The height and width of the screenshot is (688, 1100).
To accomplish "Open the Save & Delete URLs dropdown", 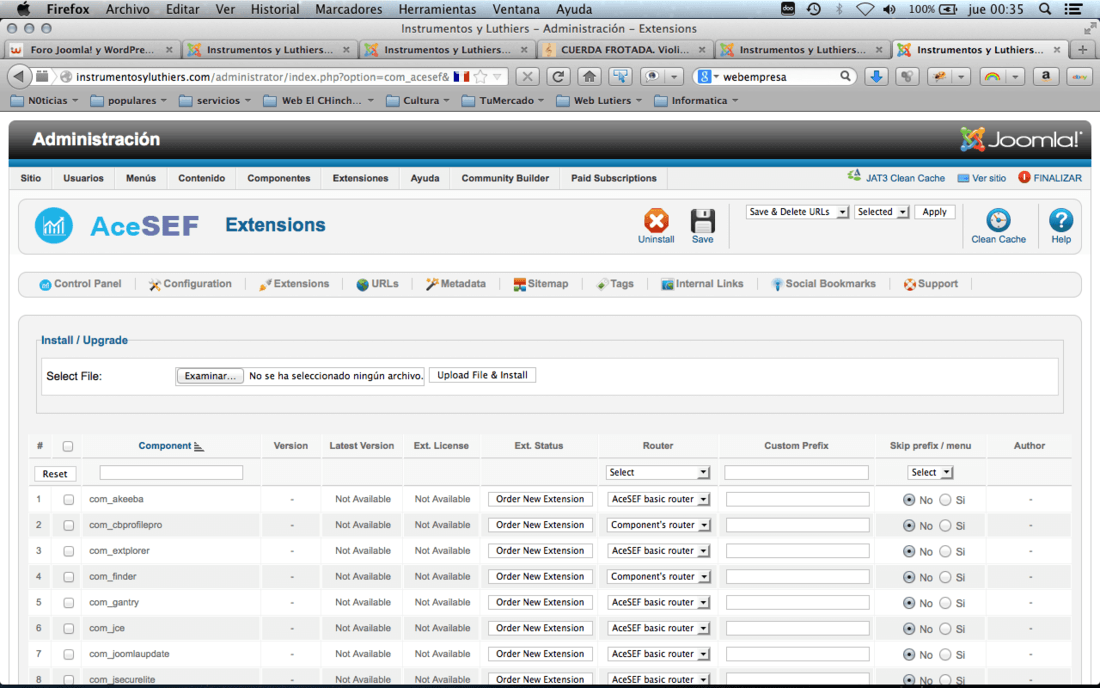I will [798, 212].
